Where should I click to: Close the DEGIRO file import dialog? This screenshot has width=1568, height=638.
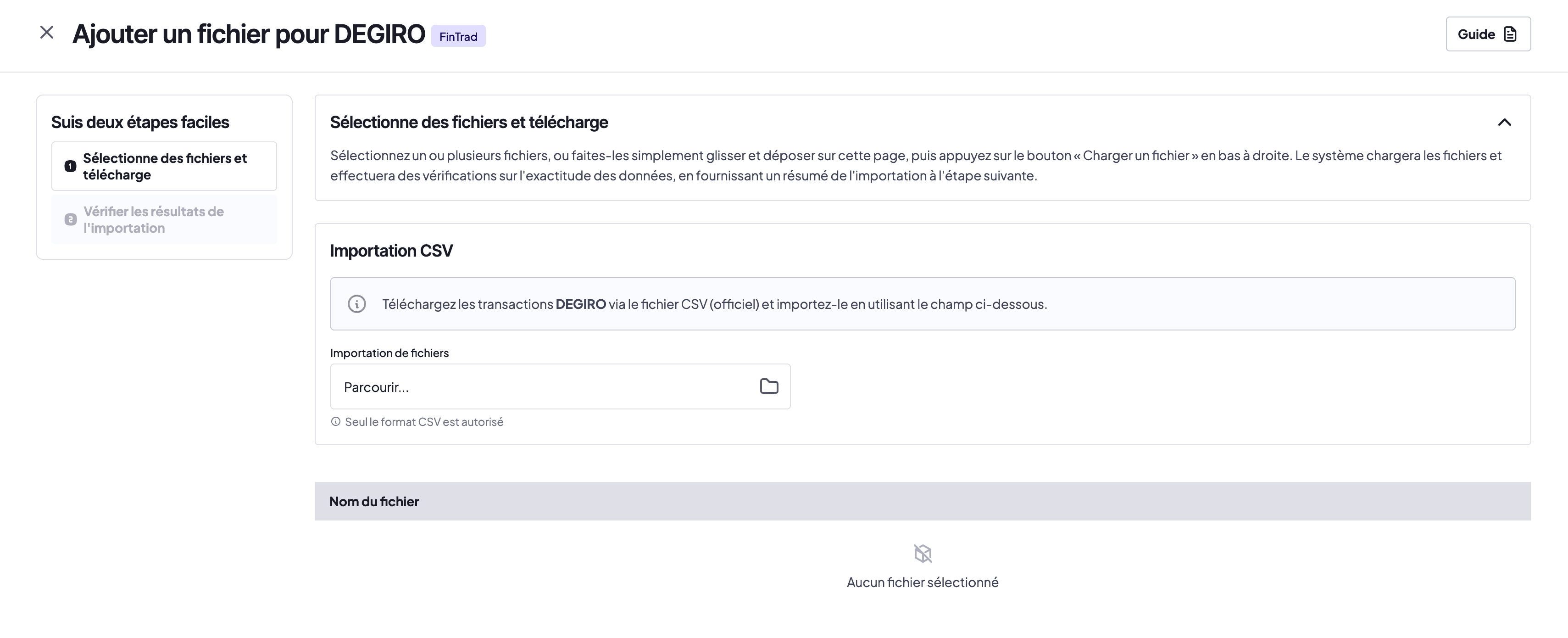click(47, 32)
